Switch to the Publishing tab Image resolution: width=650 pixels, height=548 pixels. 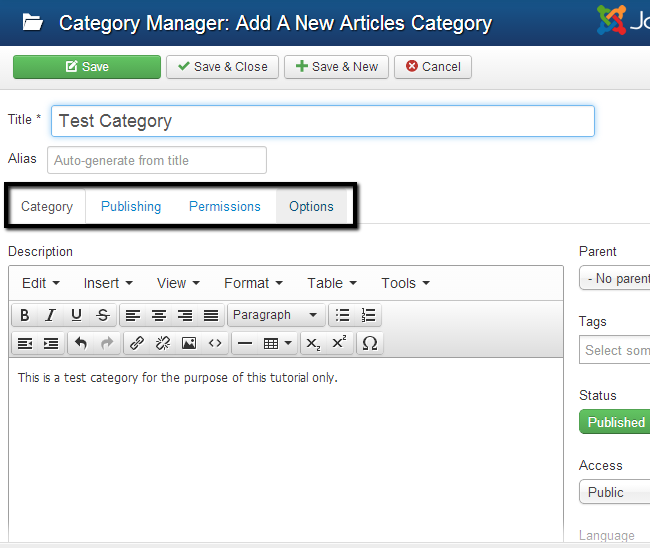coord(131,206)
